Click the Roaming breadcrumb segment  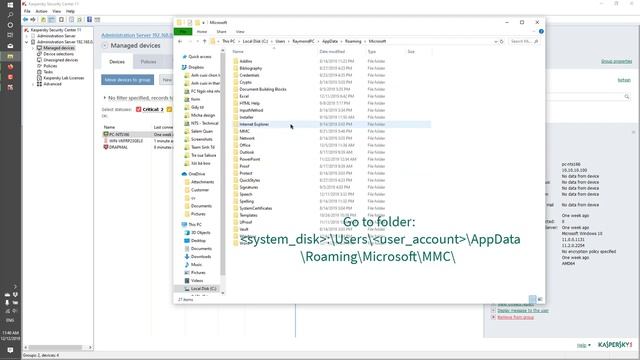point(353,41)
